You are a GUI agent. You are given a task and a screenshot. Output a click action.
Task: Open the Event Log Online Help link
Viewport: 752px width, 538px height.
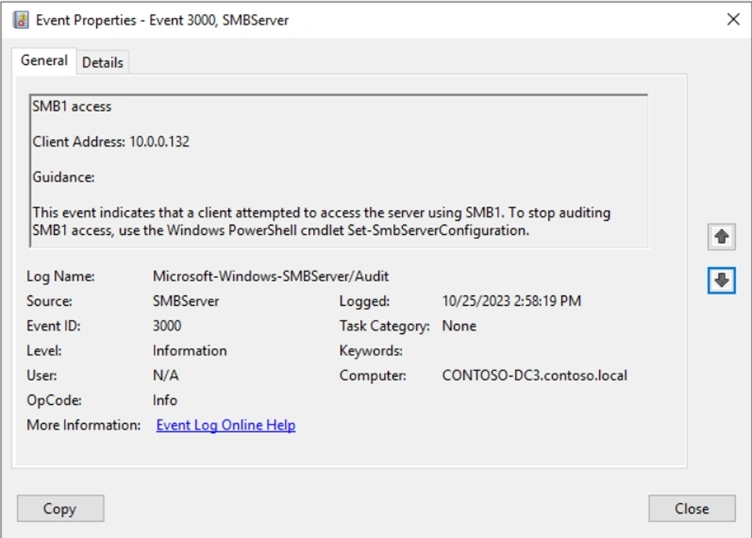[226, 425]
